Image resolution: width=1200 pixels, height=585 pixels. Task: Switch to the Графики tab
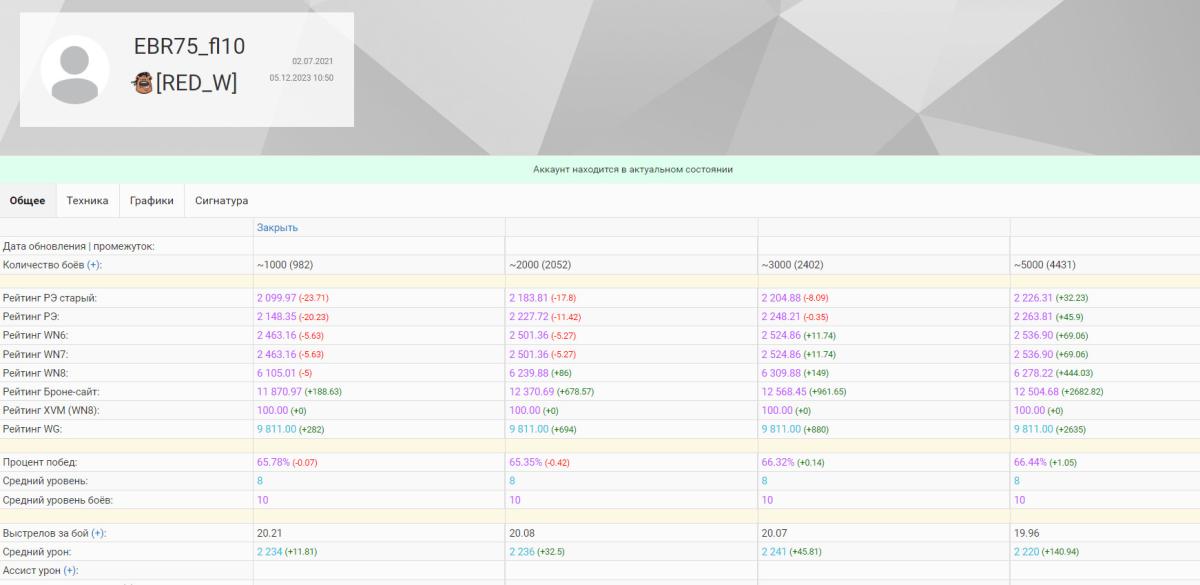151,200
